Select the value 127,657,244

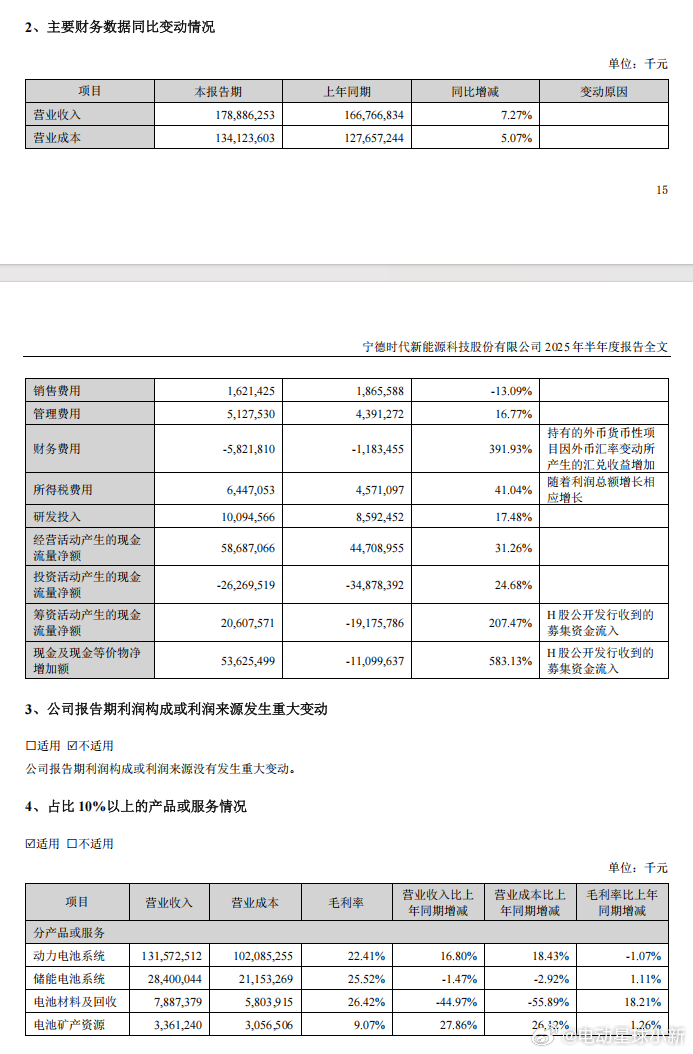(x=374, y=138)
